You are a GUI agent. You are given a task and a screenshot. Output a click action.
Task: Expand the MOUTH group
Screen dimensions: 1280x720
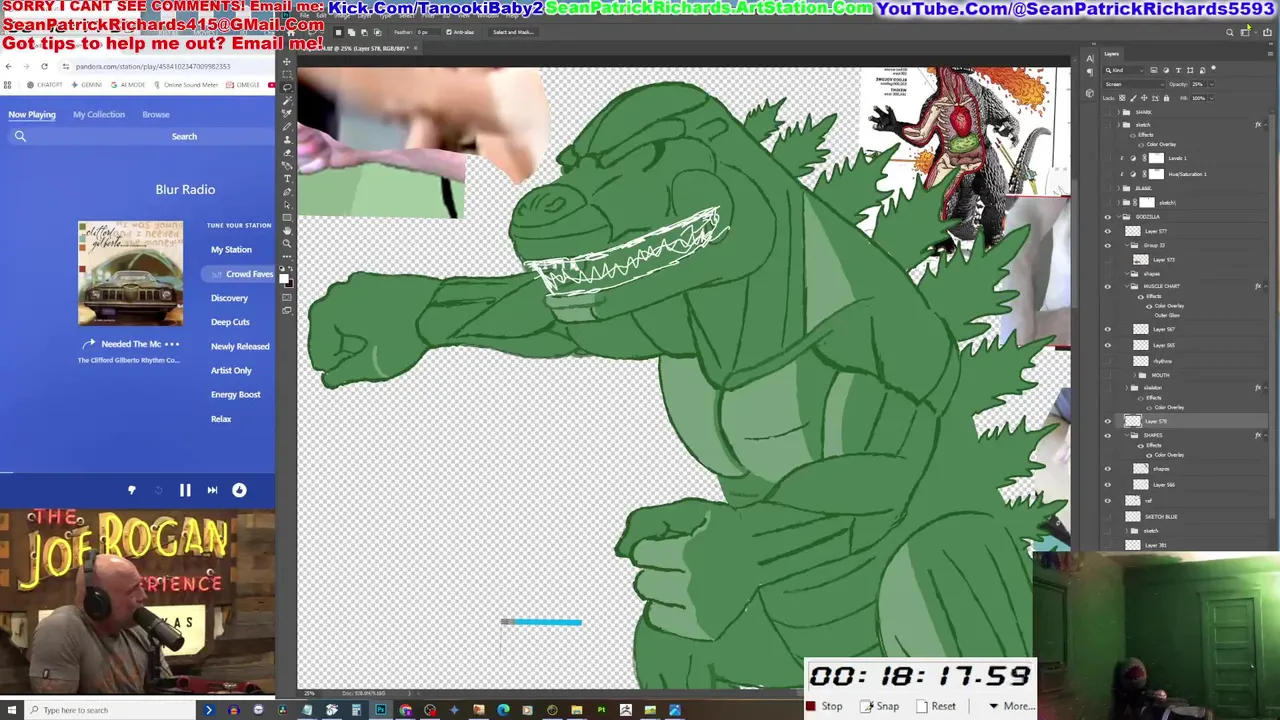(x=1135, y=375)
